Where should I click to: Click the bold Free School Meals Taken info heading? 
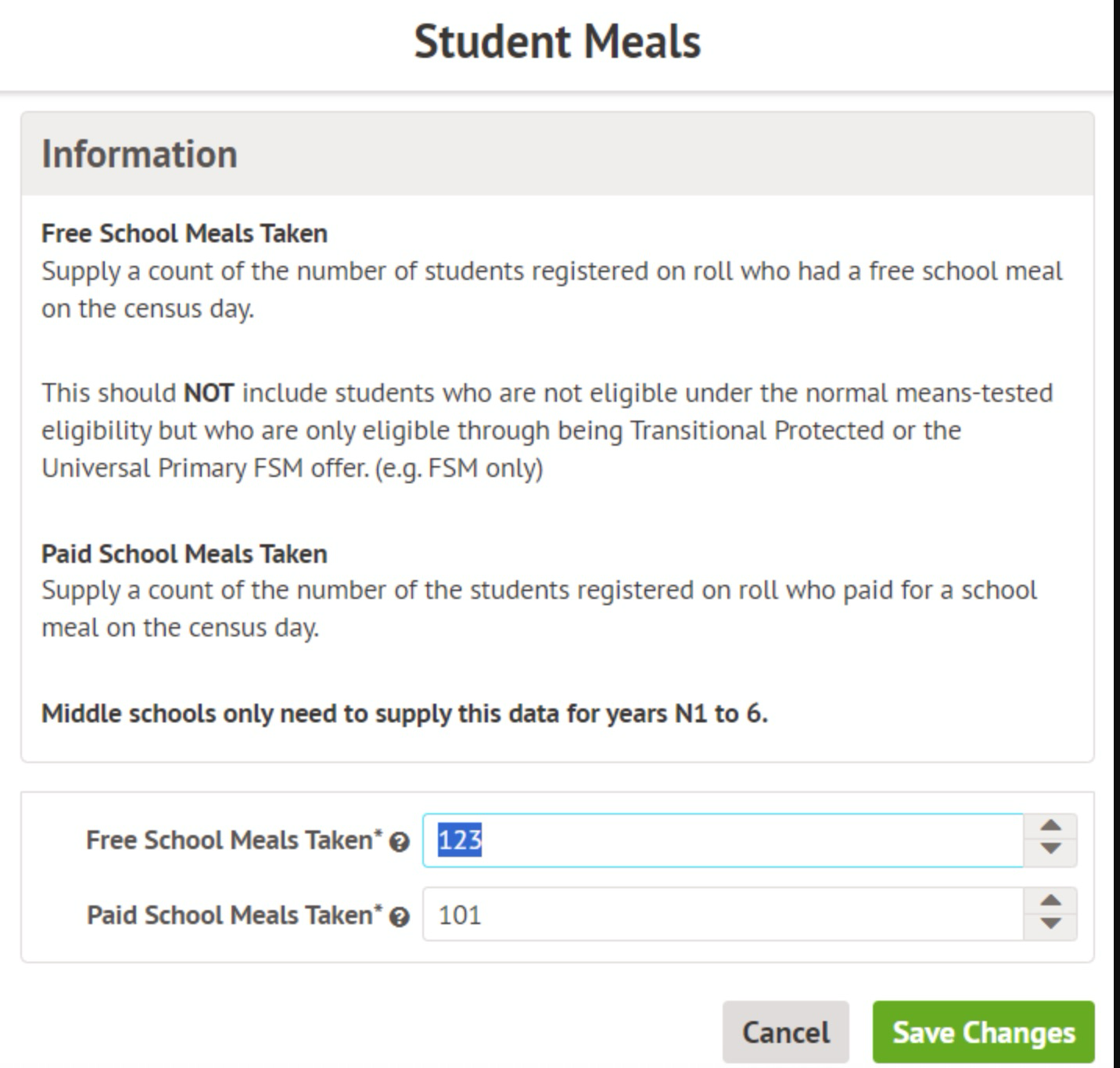pos(185,233)
